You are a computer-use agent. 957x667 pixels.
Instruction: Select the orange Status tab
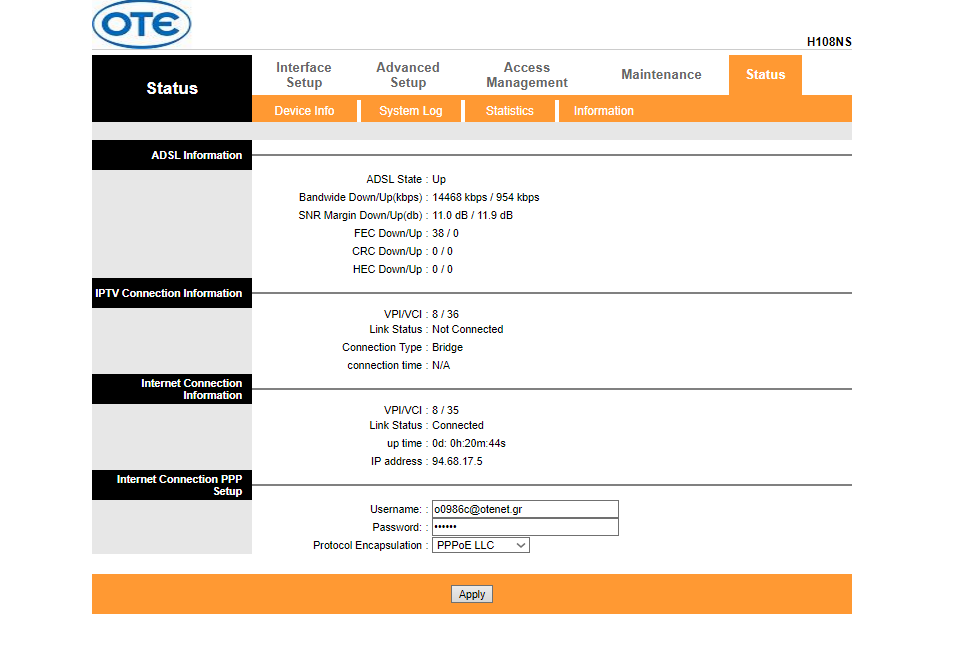(765, 75)
